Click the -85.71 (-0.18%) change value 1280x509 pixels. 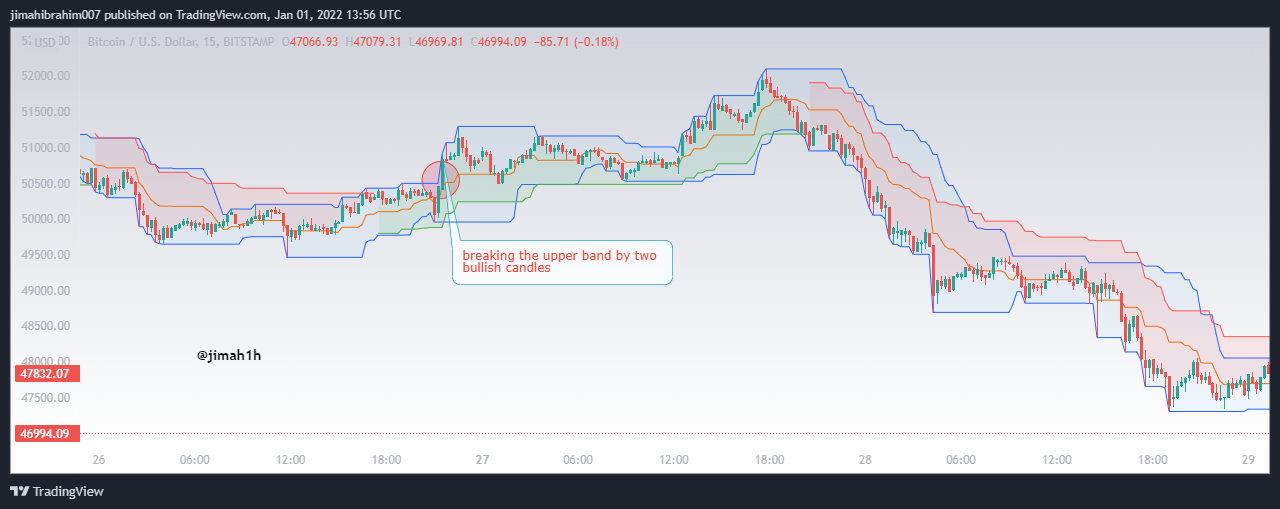576,42
